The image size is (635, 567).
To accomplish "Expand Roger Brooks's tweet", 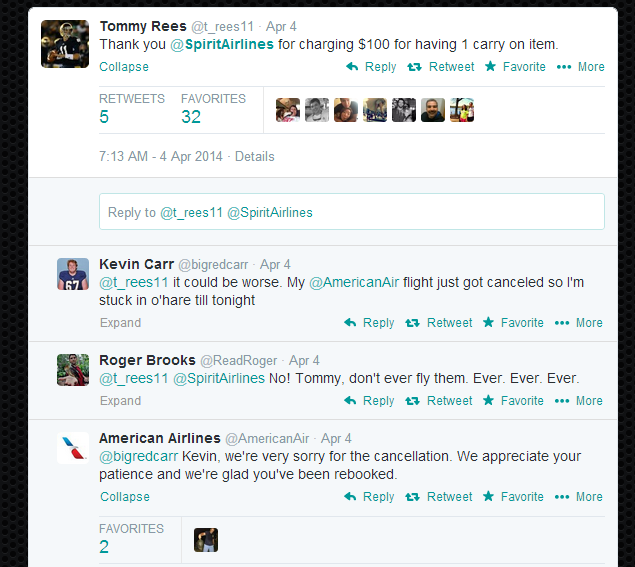I will [120, 401].
